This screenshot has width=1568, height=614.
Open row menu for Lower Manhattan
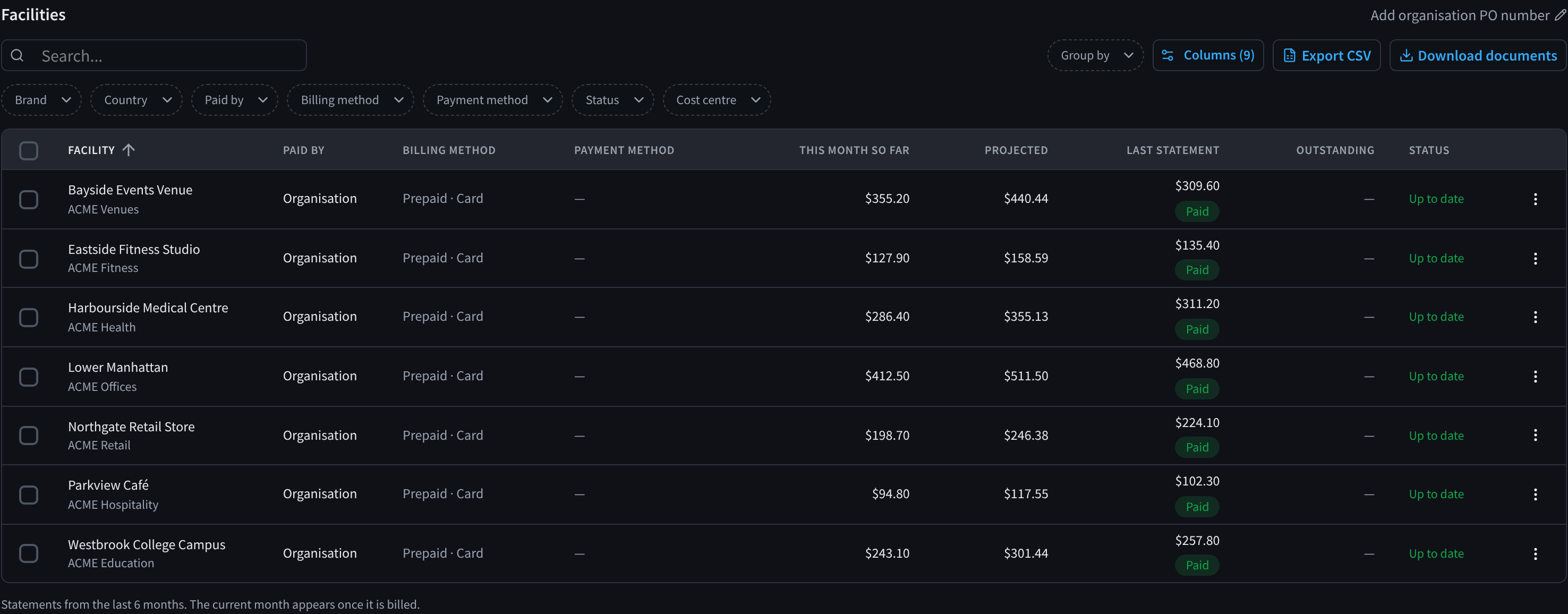[1535, 377]
